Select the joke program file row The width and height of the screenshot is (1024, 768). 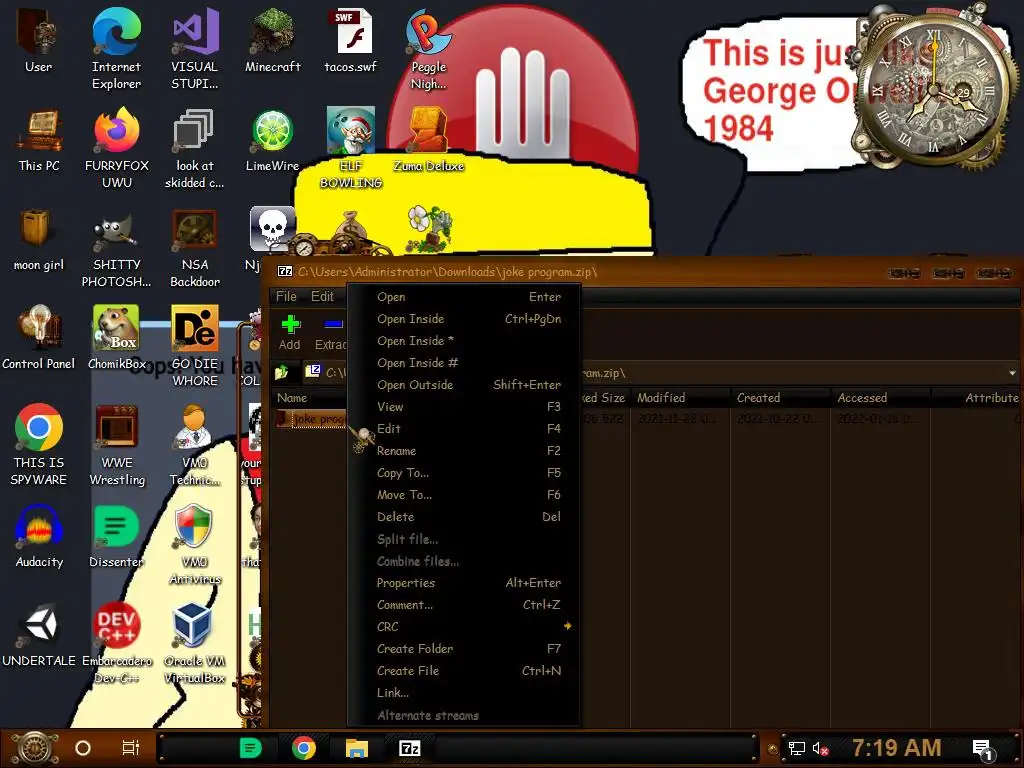point(311,419)
